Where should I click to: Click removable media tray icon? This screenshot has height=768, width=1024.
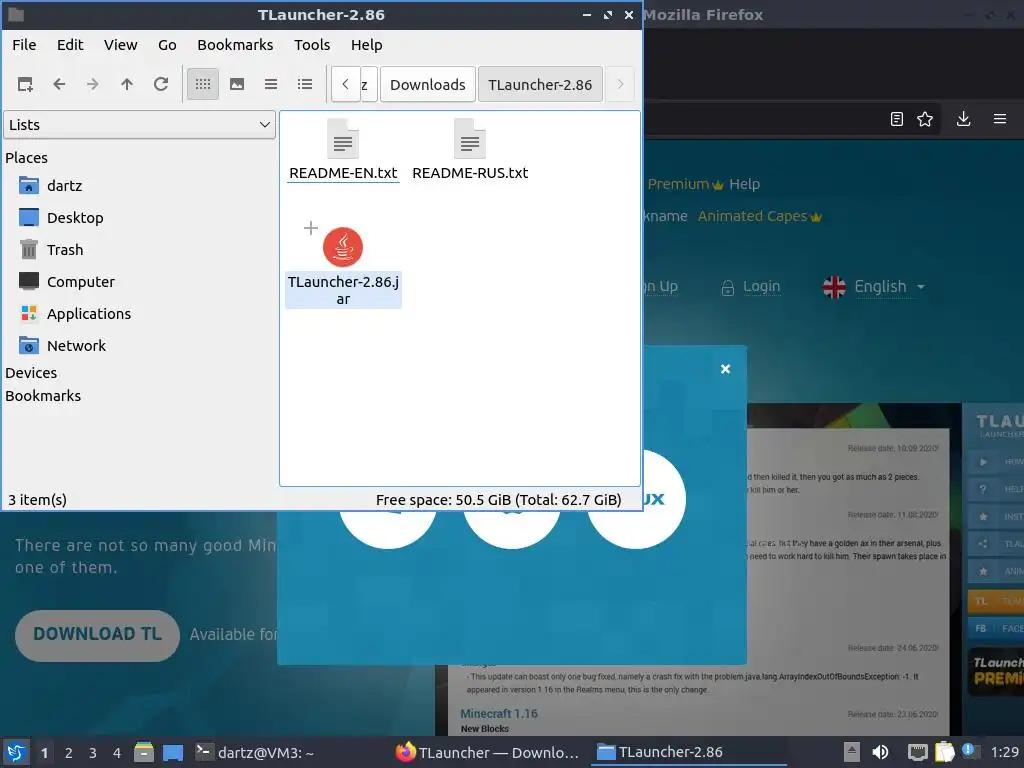(x=852, y=752)
